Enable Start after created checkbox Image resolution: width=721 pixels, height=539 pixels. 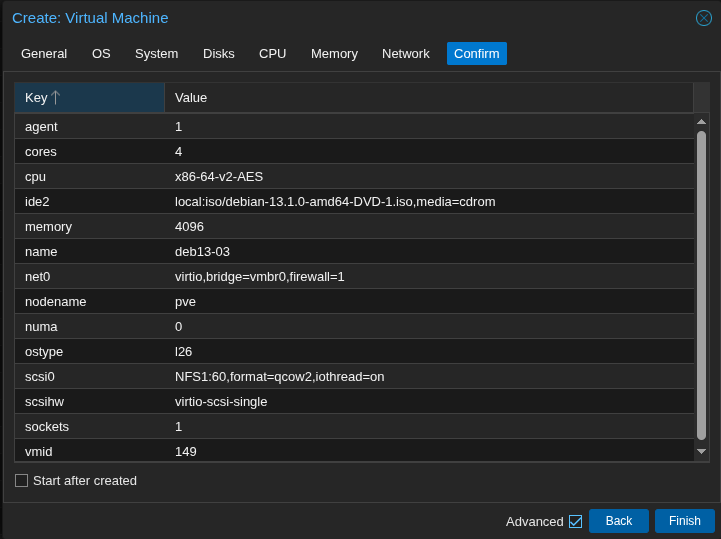[21, 480]
